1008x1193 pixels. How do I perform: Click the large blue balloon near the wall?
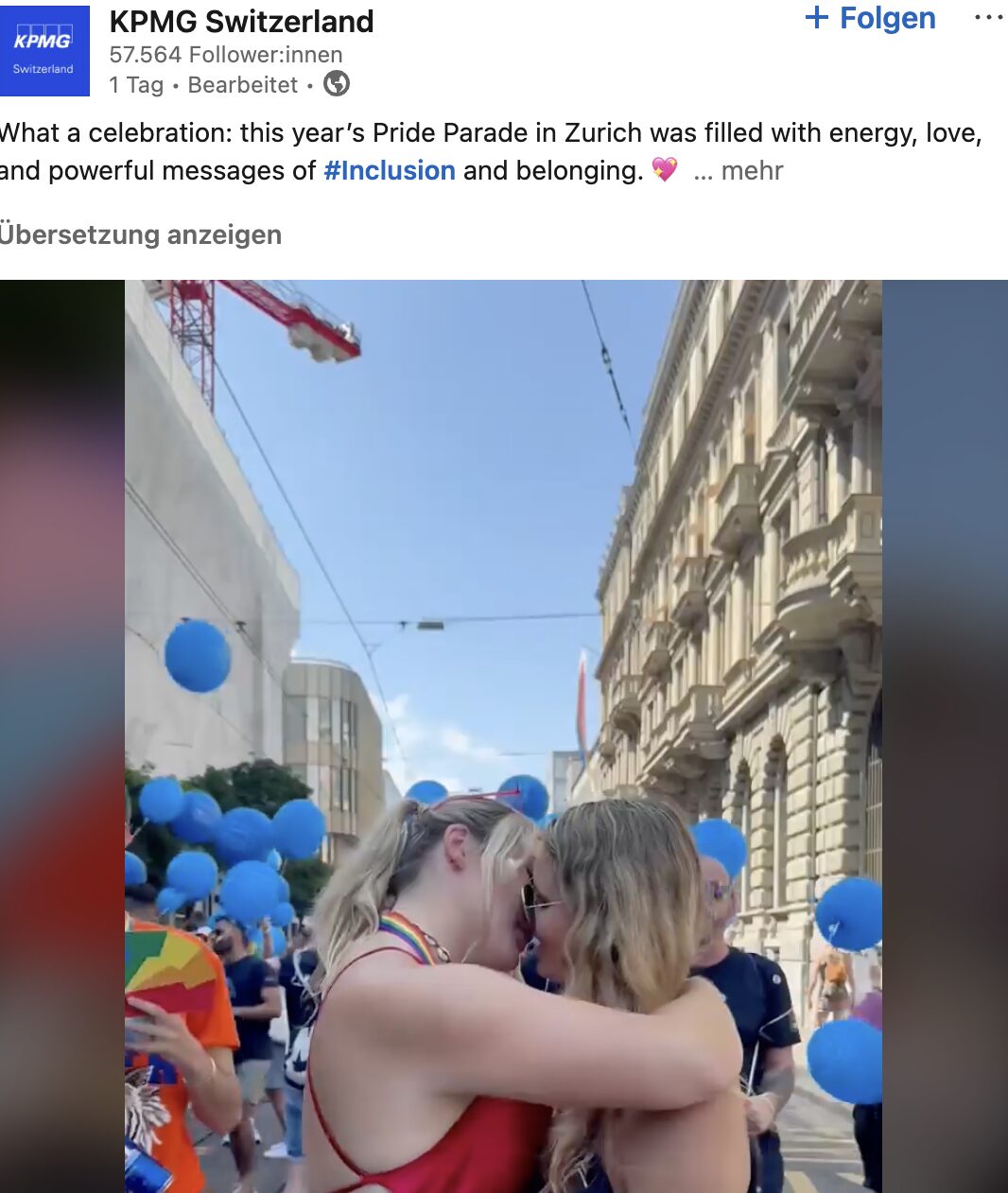(x=198, y=656)
